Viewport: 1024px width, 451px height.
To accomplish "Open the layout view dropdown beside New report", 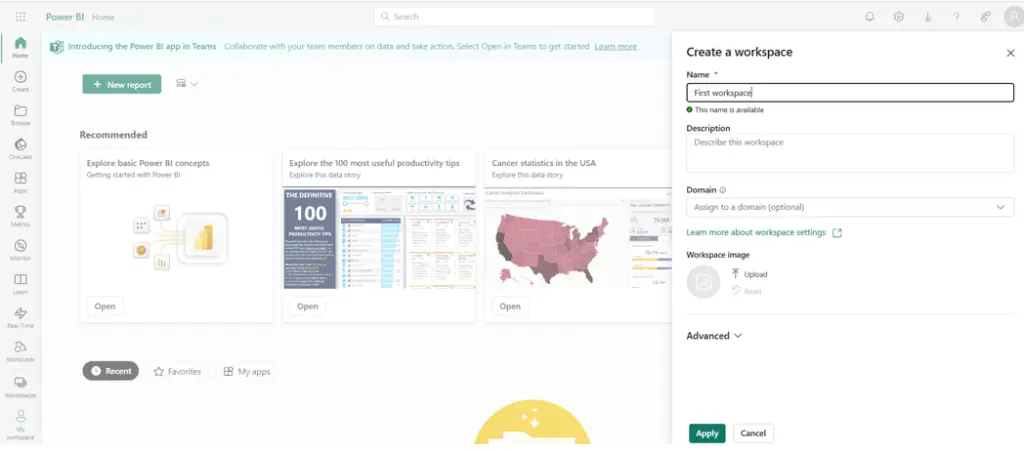I will coord(187,84).
